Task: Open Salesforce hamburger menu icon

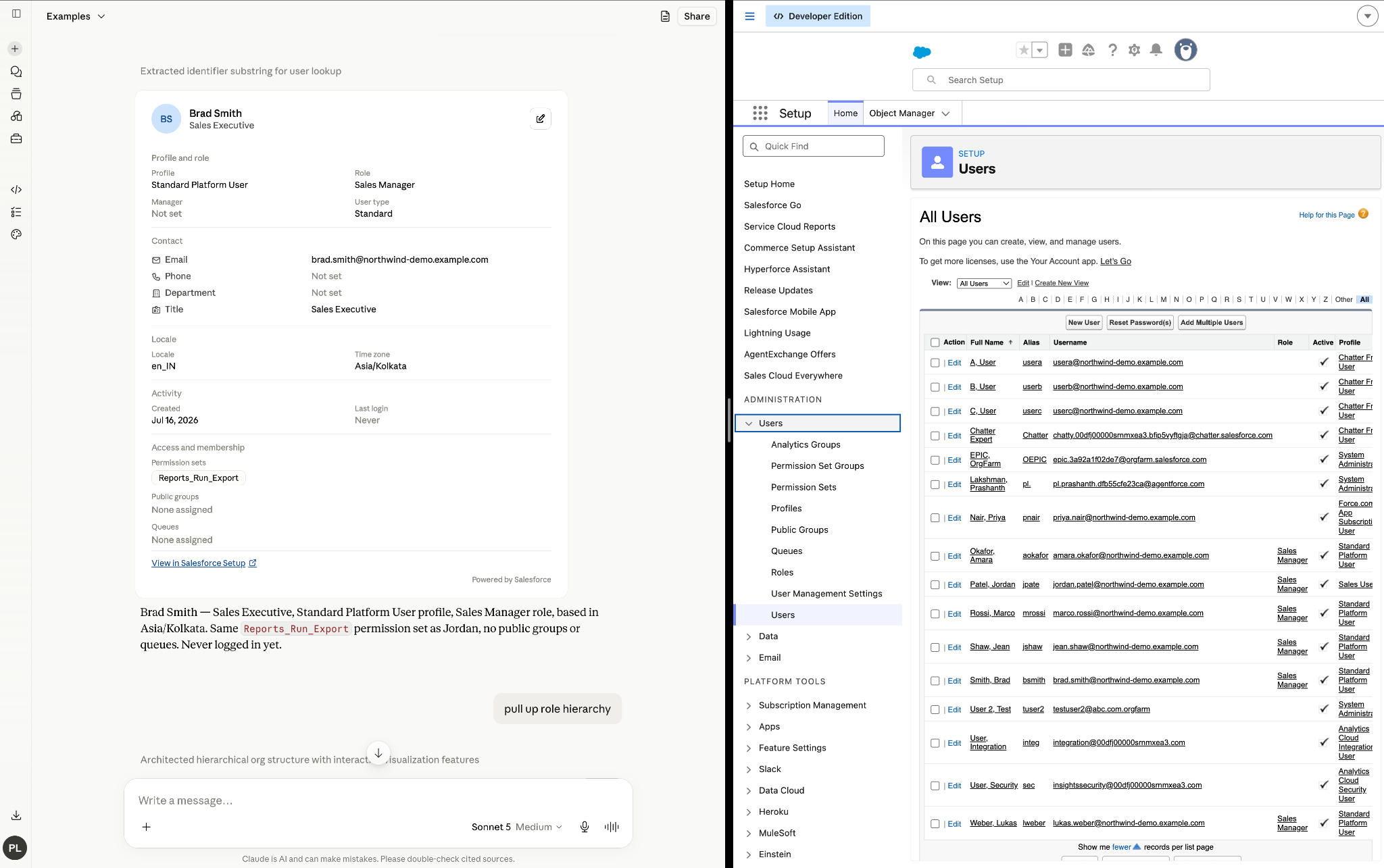Action: (x=749, y=16)
